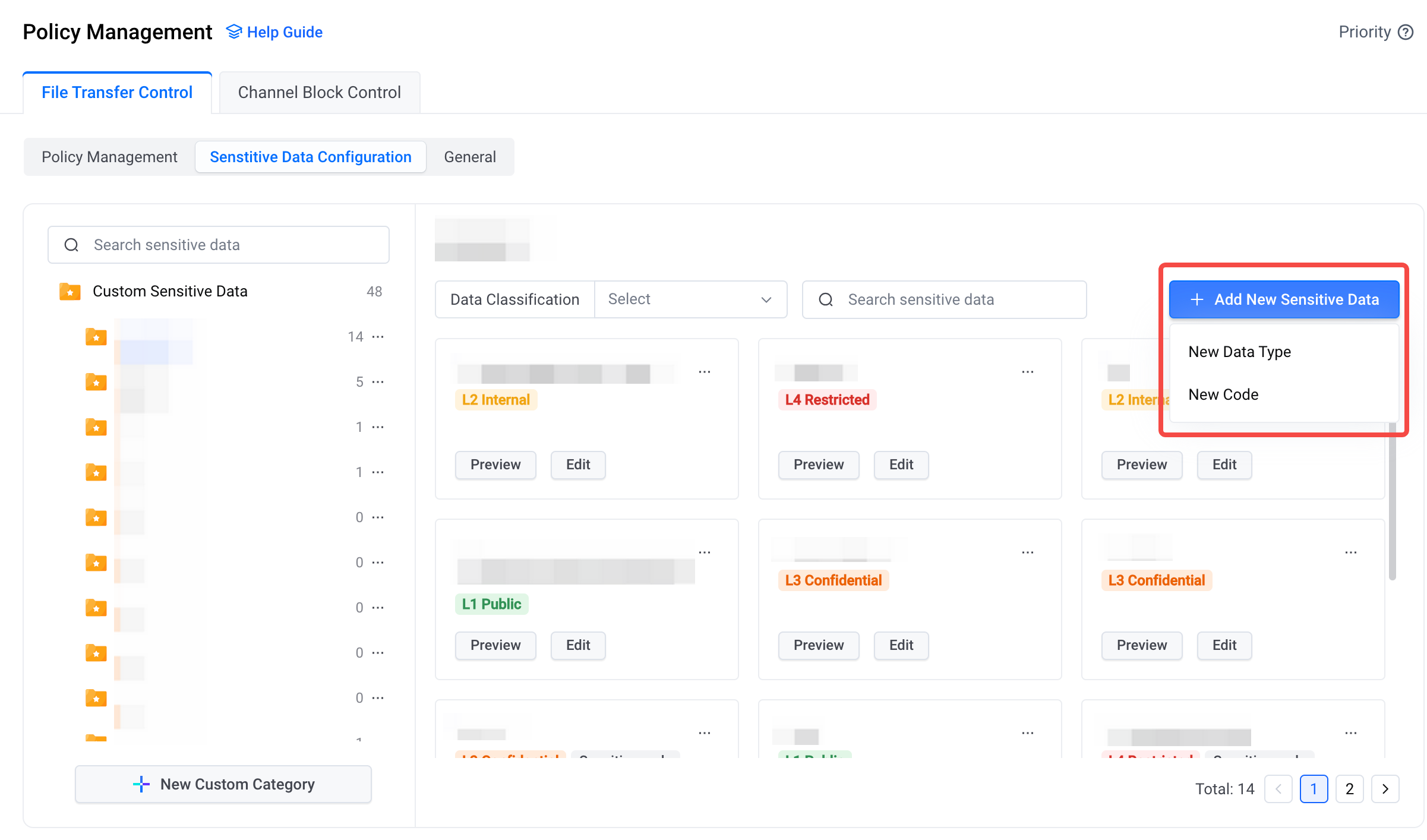Click the Priority help question icon
This screenshot has height=840, width=1427.
1406,32
